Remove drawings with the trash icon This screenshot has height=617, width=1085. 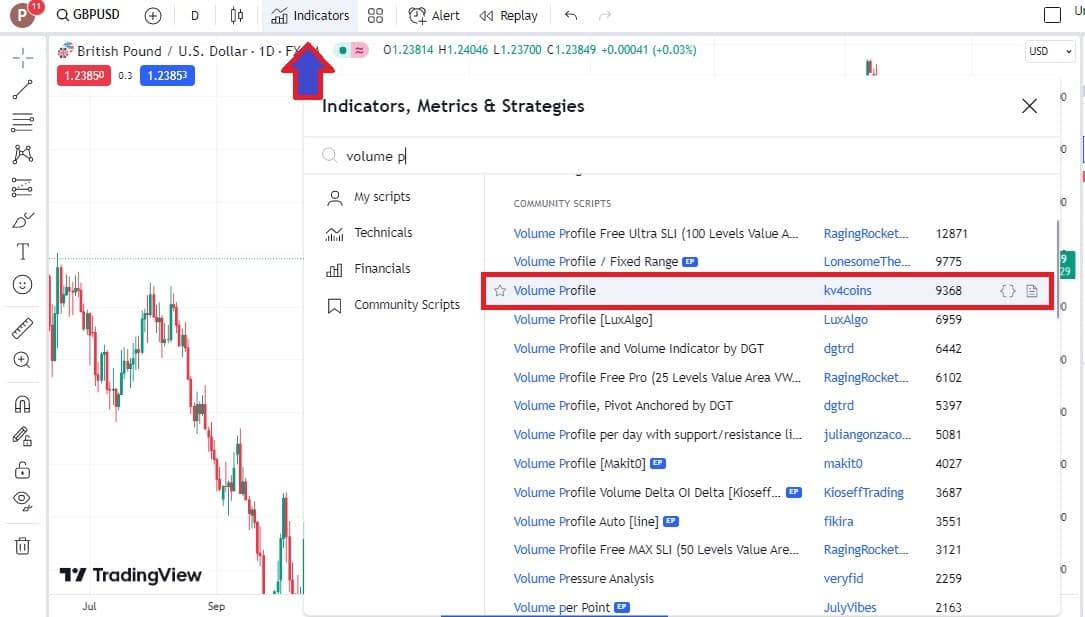point(22,546)
